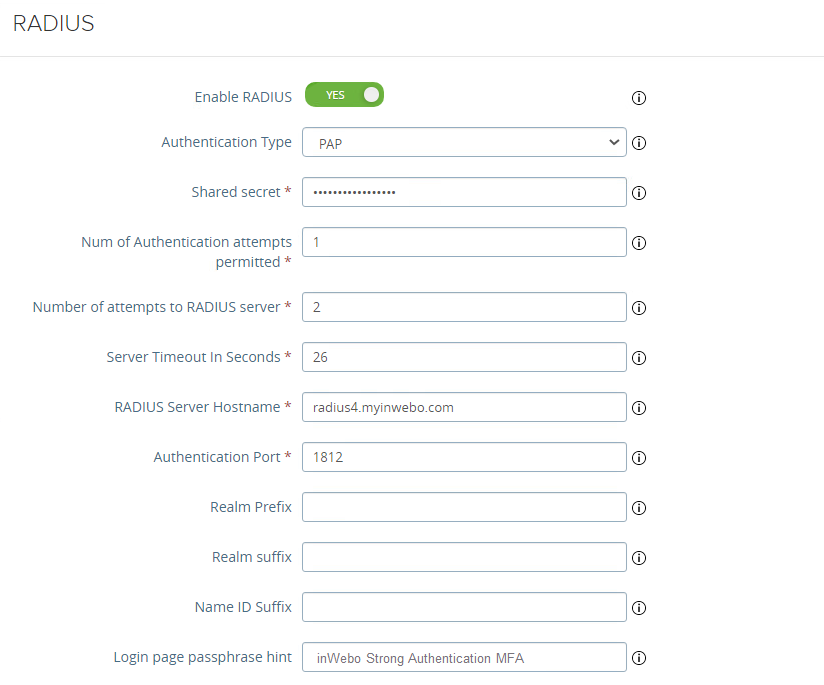Open the Authentication Type dropdown
Image resolution: width=824 pixels, height=685 pixels.
pos(463,142)
